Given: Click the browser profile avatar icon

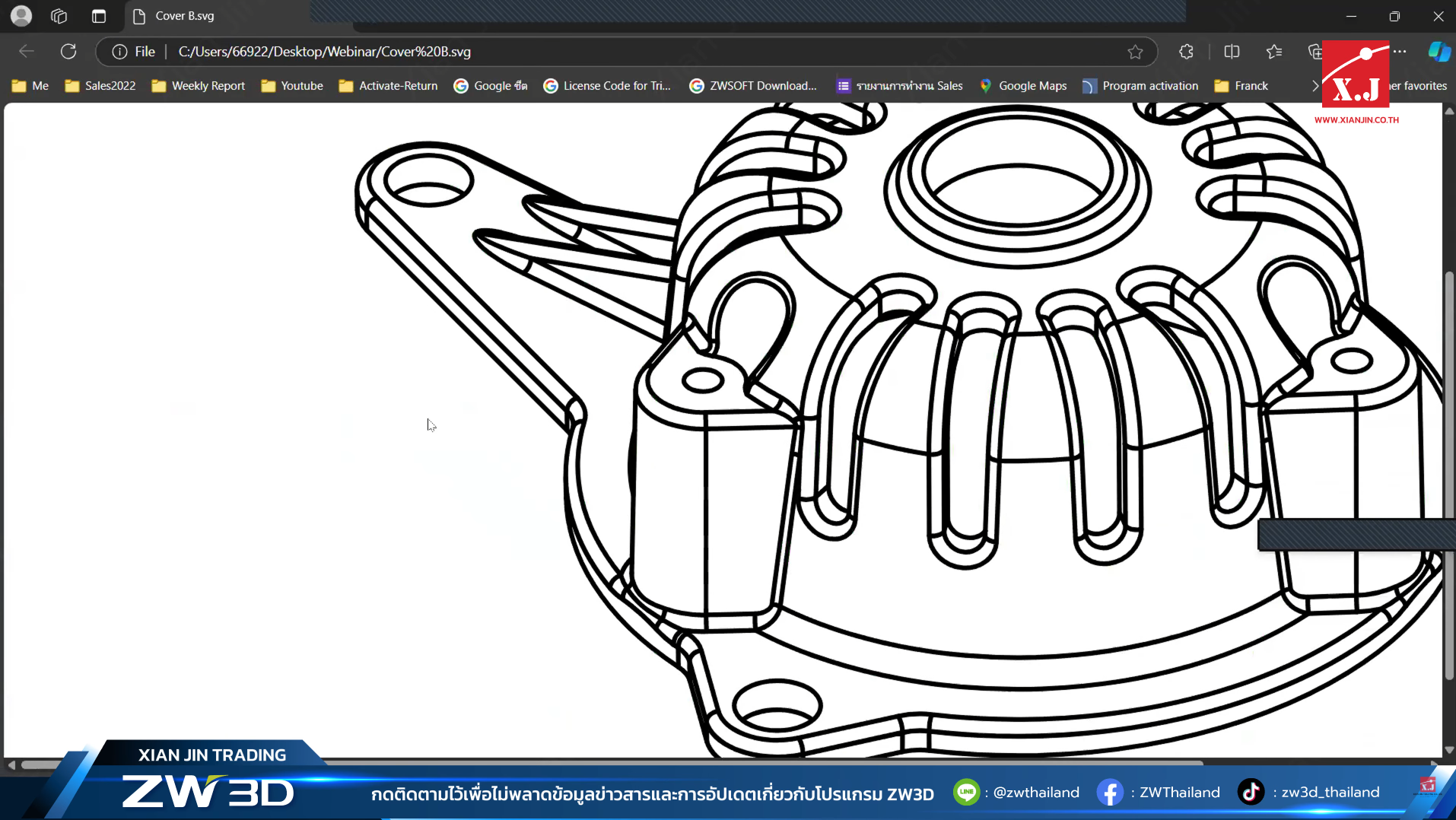Looking at the screenshot, I should tap(21, 16).
